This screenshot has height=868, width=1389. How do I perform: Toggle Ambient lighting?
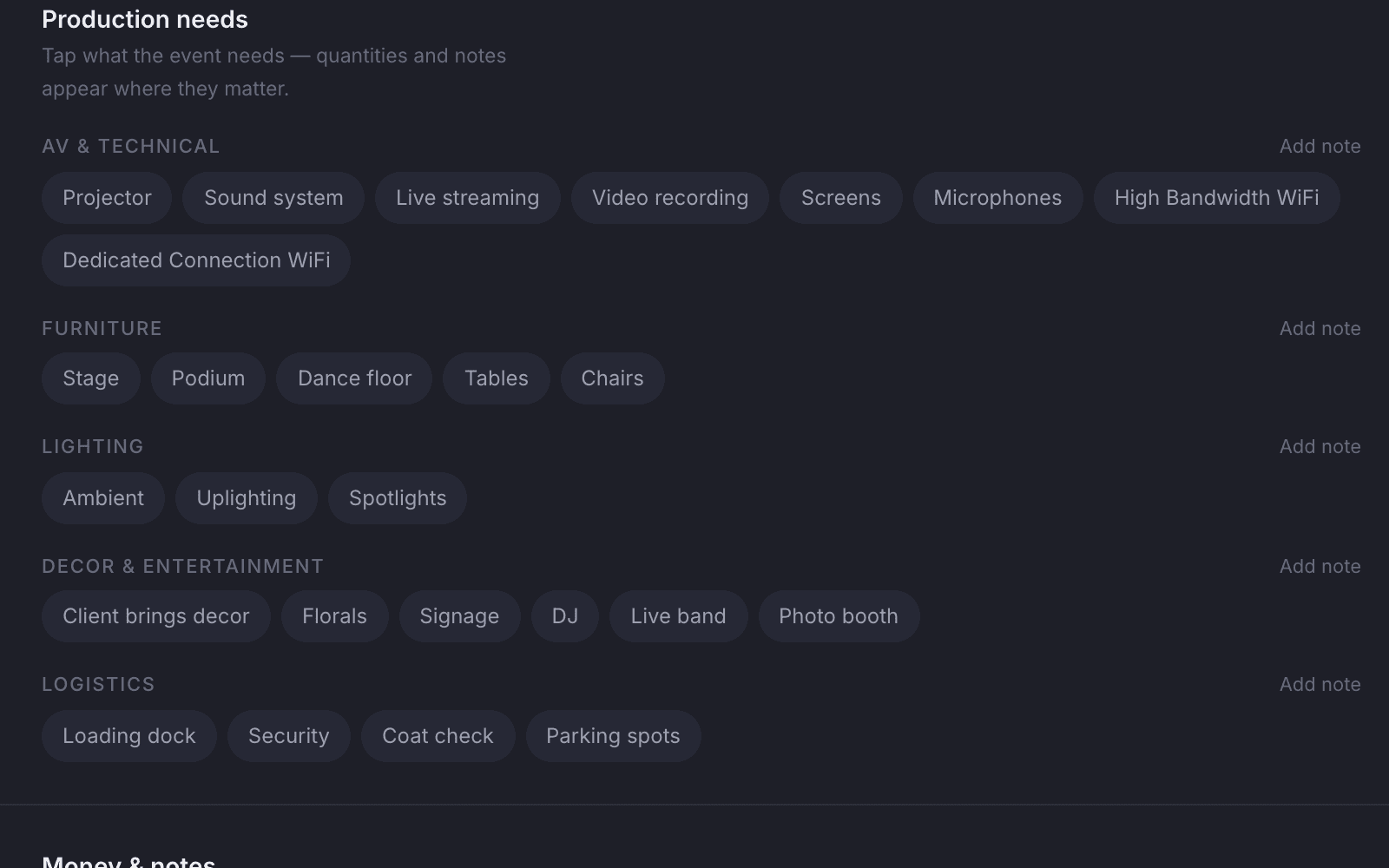(x=103, y=498)
